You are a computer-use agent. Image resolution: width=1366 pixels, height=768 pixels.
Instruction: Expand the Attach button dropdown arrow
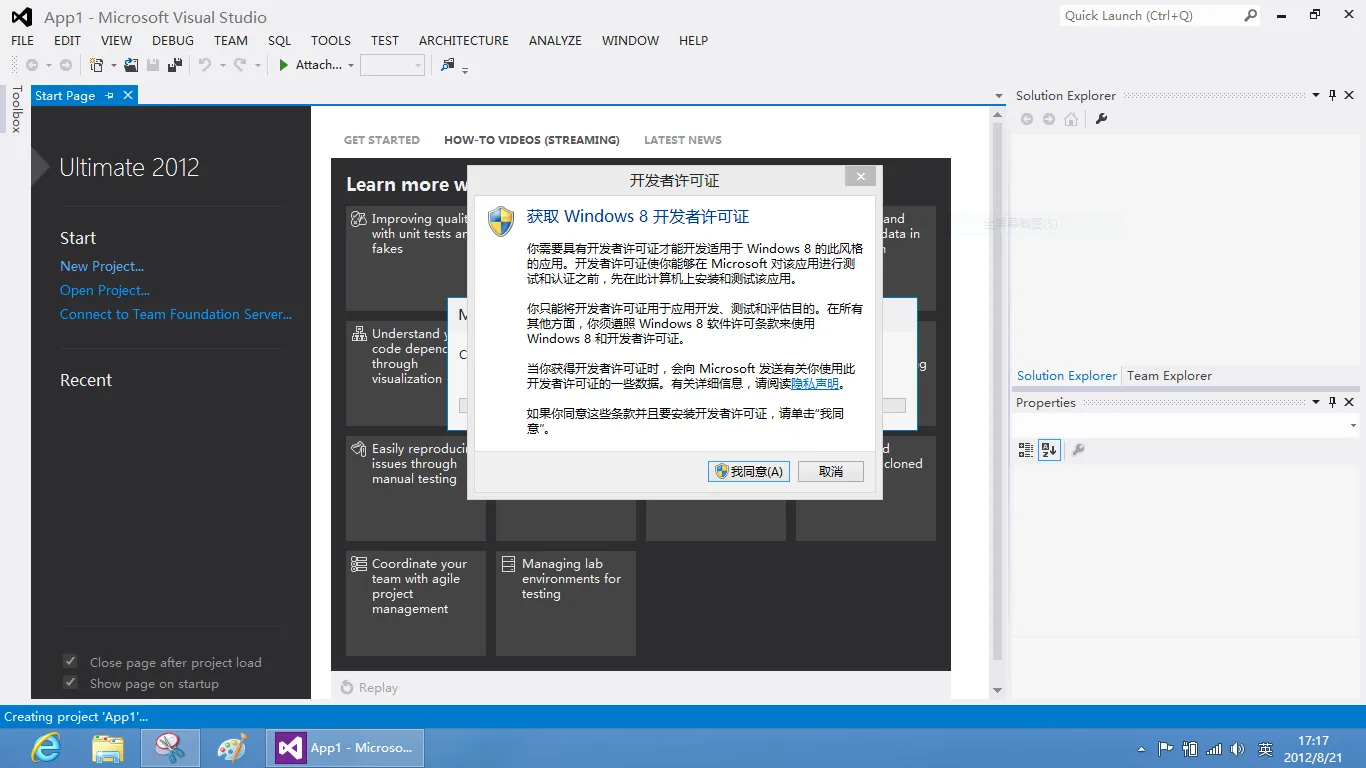tap(351, 66)
